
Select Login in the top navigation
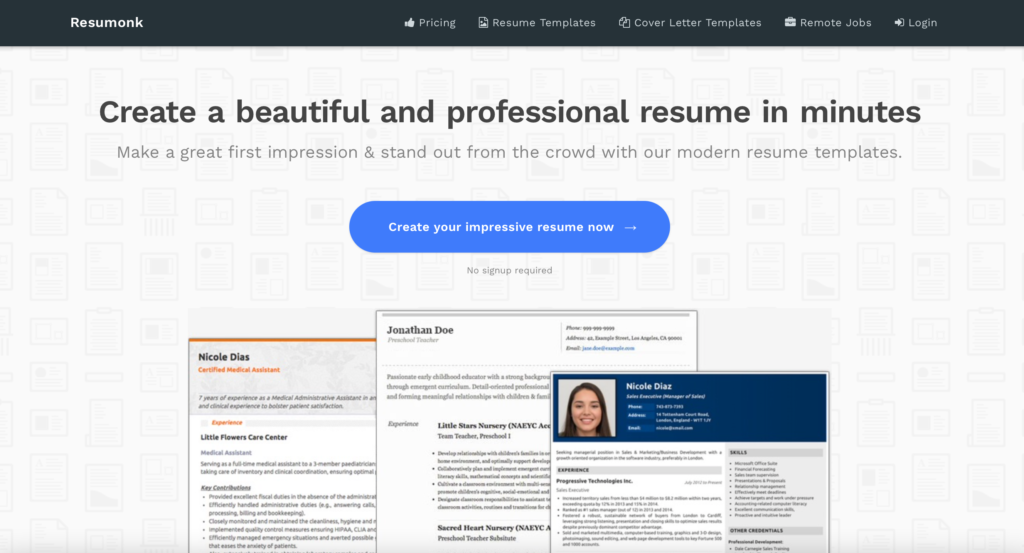point(922,23)
